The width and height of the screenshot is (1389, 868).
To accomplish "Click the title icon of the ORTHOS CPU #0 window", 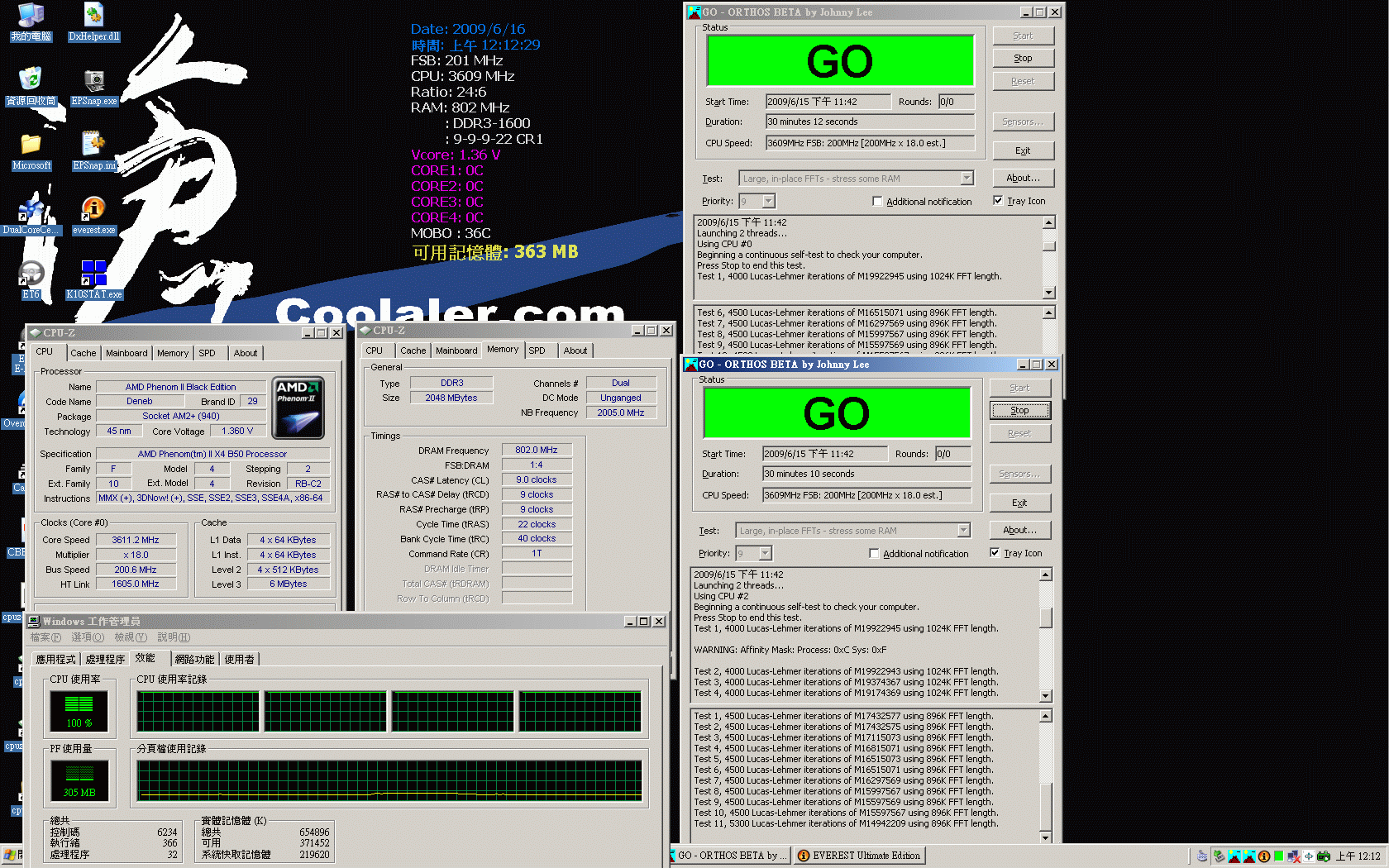I will [693, 12].
